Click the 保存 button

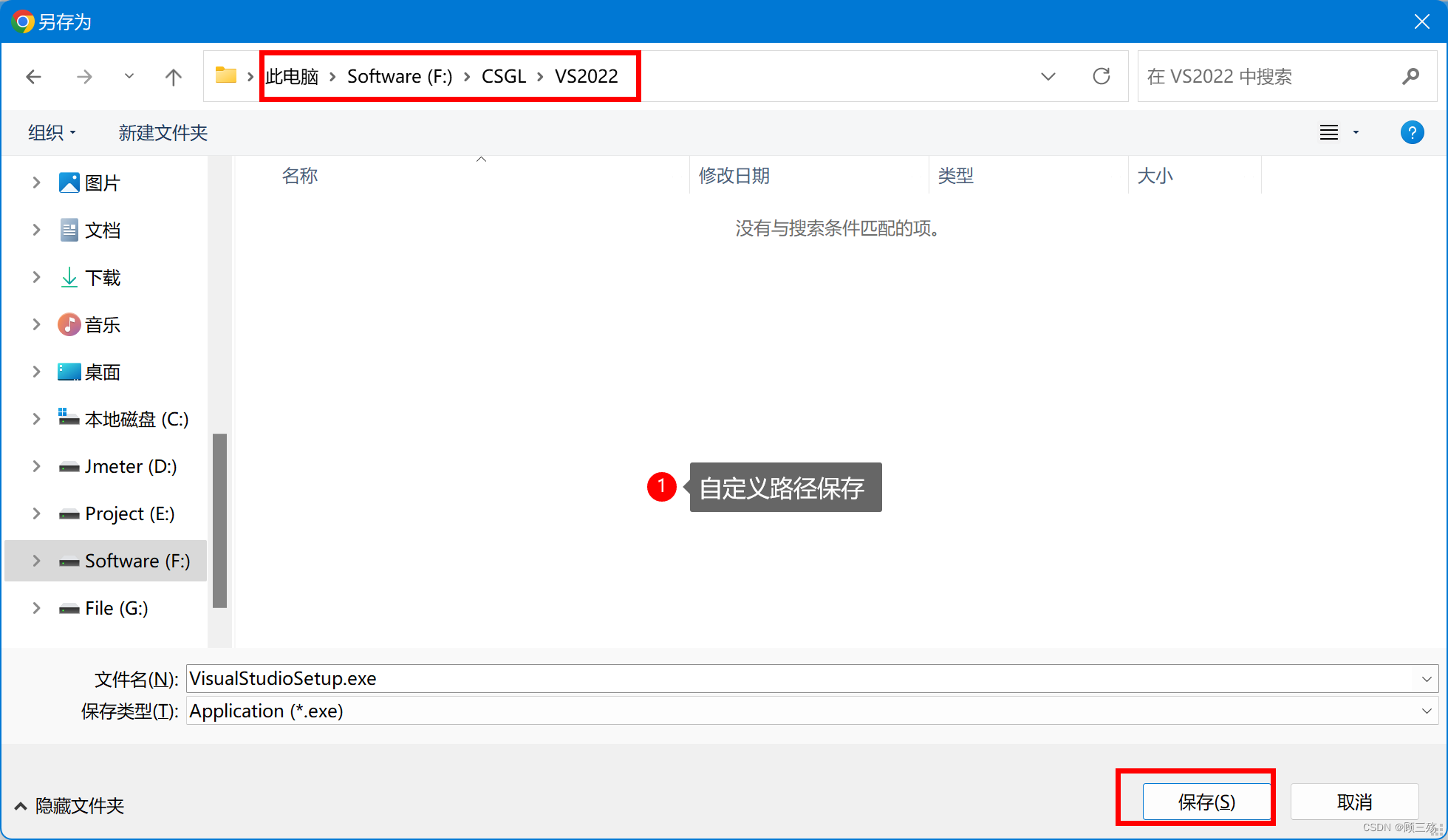click(1206, 801)
